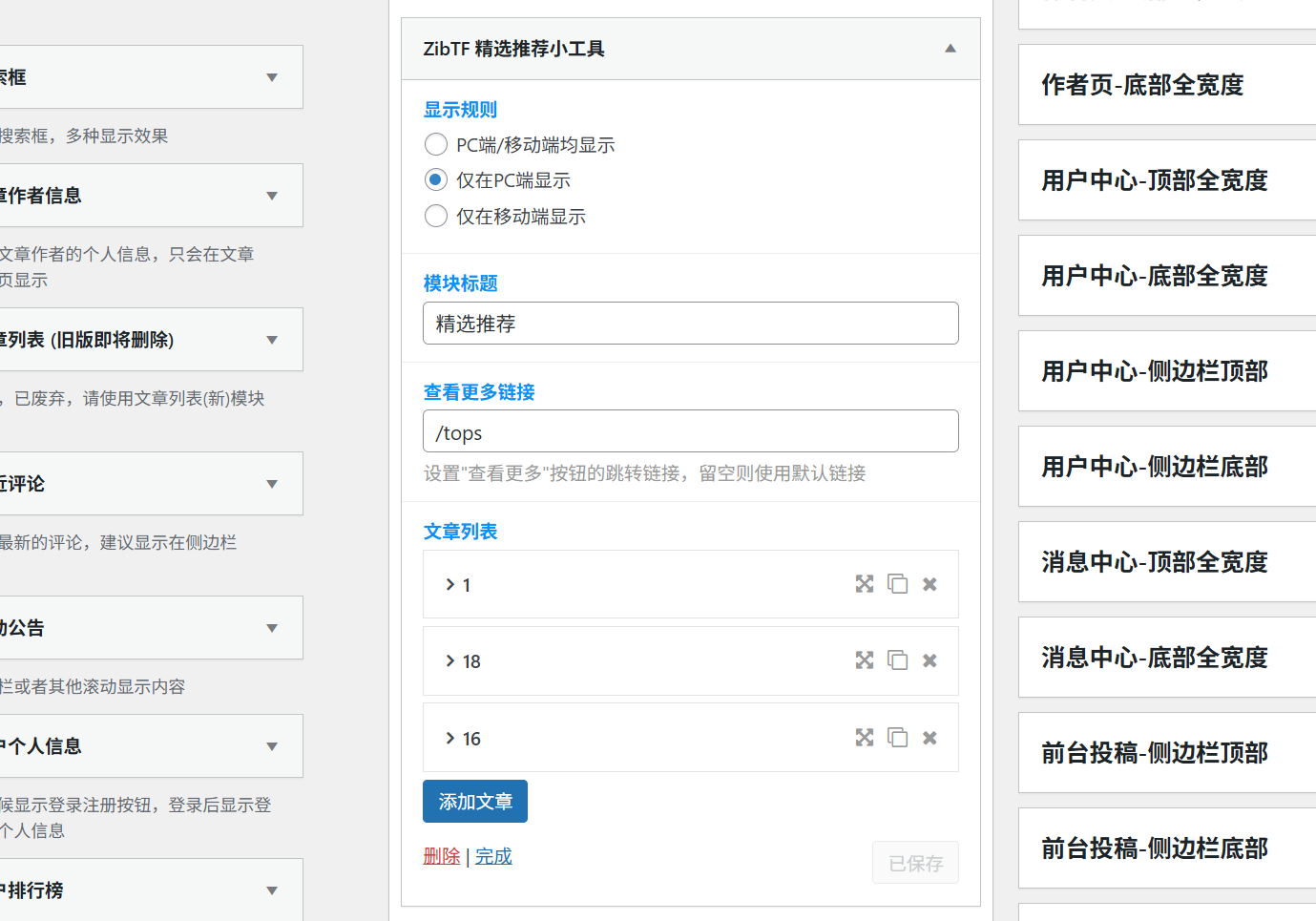Click the 添加文章 button

pyautogui.click(x=474, y=801)
